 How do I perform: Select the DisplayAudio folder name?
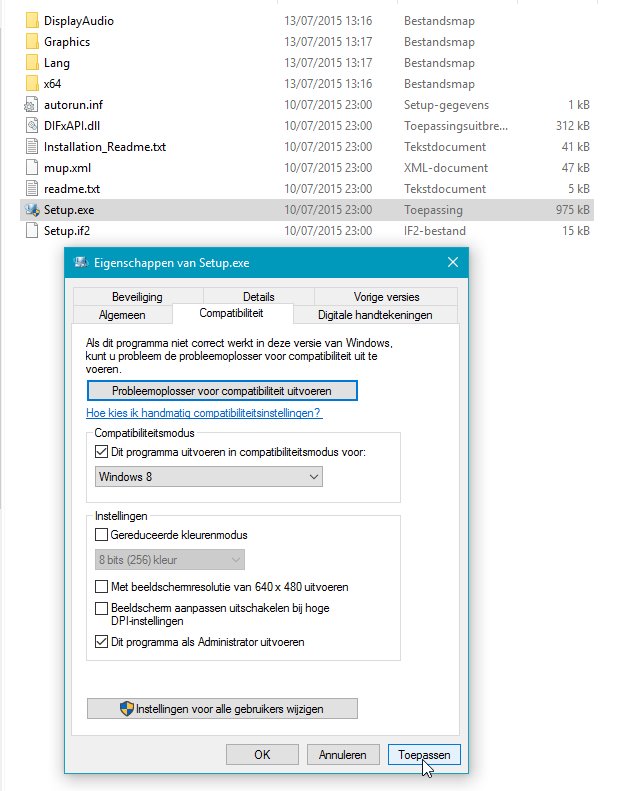tap(79, 21)
